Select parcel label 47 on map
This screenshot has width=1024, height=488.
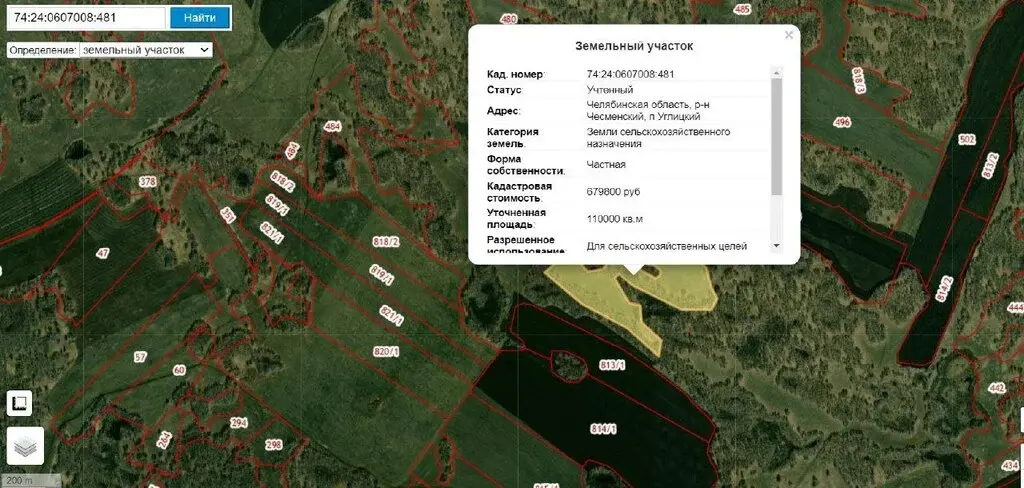coord(103,253)
